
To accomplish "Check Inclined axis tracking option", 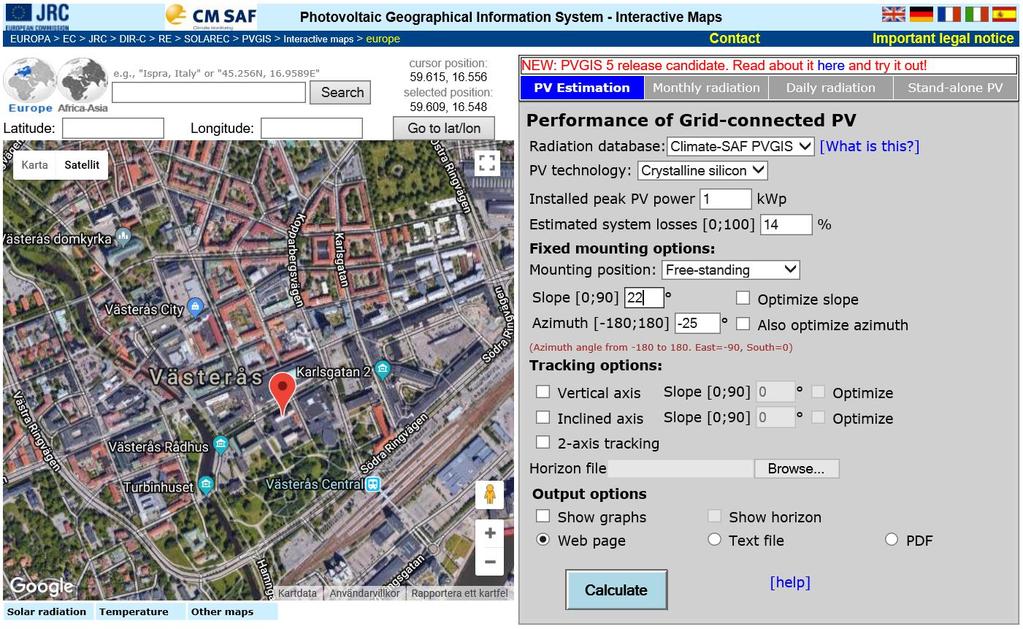I will point(542,417).
